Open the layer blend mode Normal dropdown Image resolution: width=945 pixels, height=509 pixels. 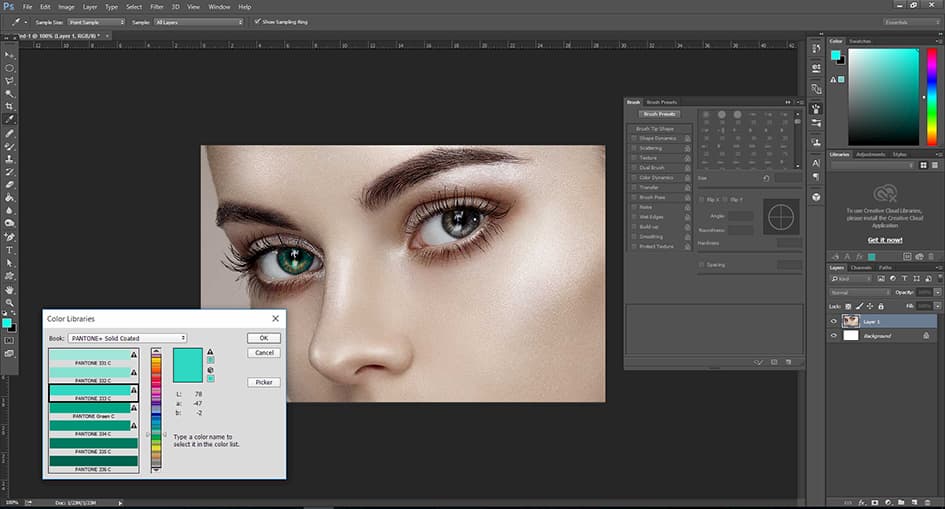(x=858, y=292)
